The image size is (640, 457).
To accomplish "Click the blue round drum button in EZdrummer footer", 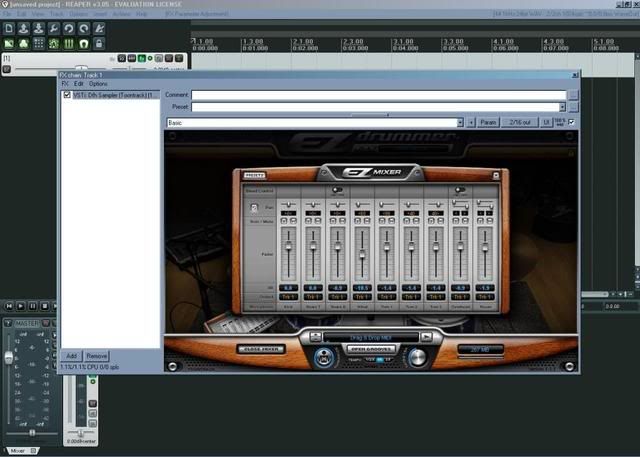I will (x=324, y=358).
